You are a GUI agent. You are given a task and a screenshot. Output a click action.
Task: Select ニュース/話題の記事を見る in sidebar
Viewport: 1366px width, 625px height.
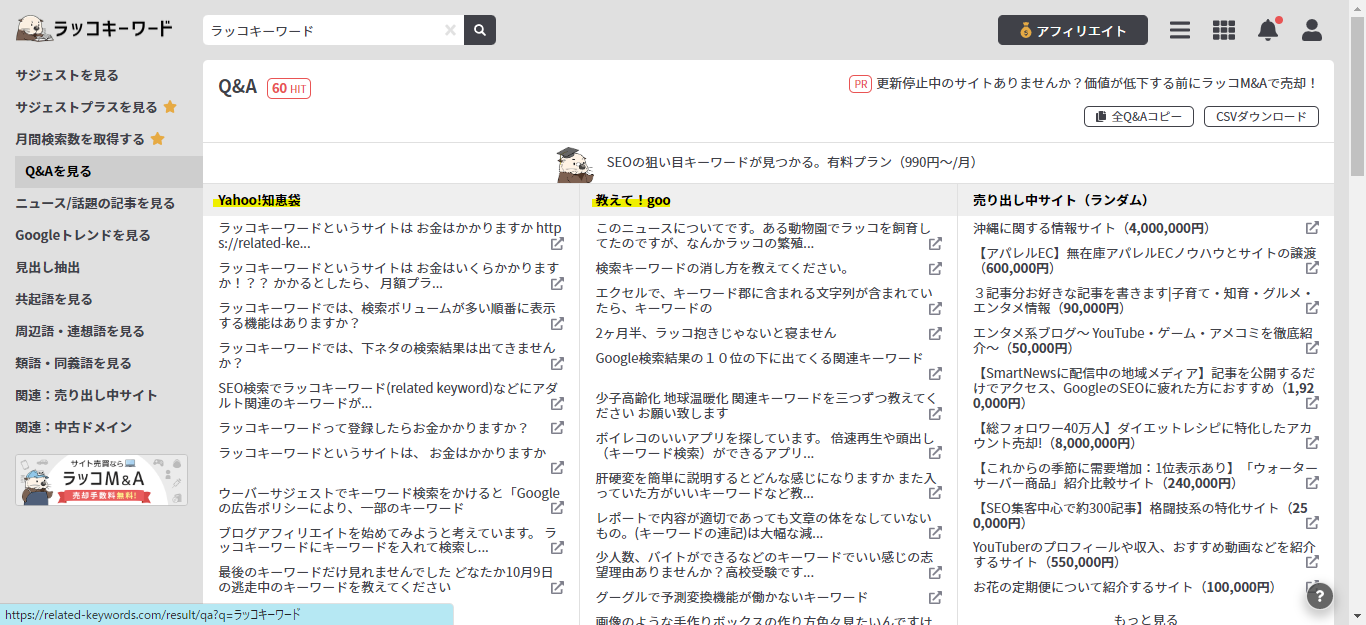click(x=95, y=203)
